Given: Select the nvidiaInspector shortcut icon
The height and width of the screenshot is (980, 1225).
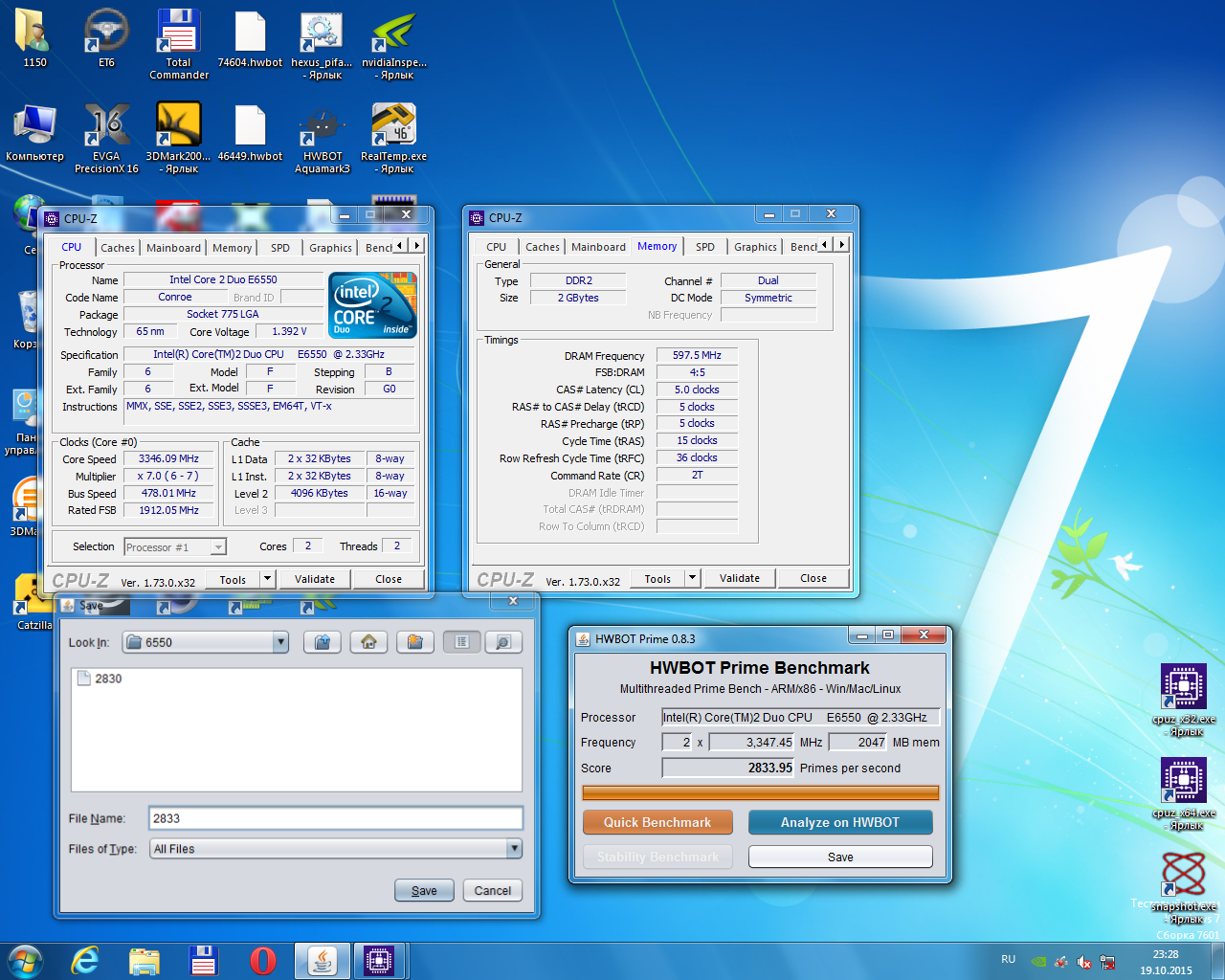Looking at the screenshot, I should 394,45.
